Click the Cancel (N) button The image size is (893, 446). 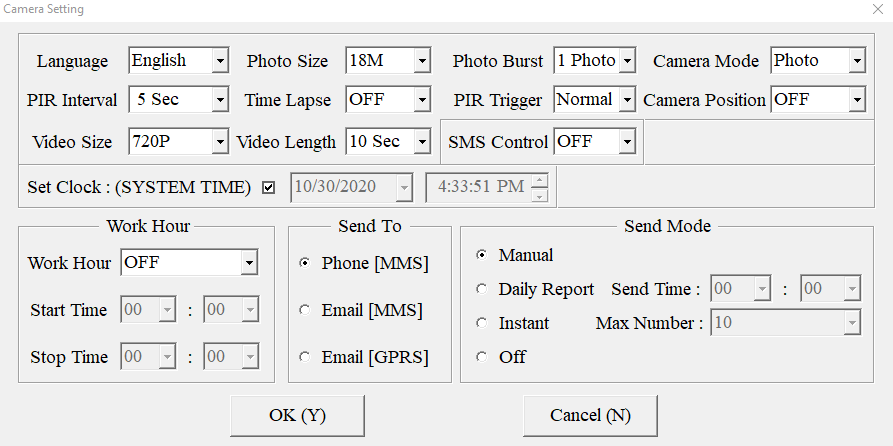(590, 416)
